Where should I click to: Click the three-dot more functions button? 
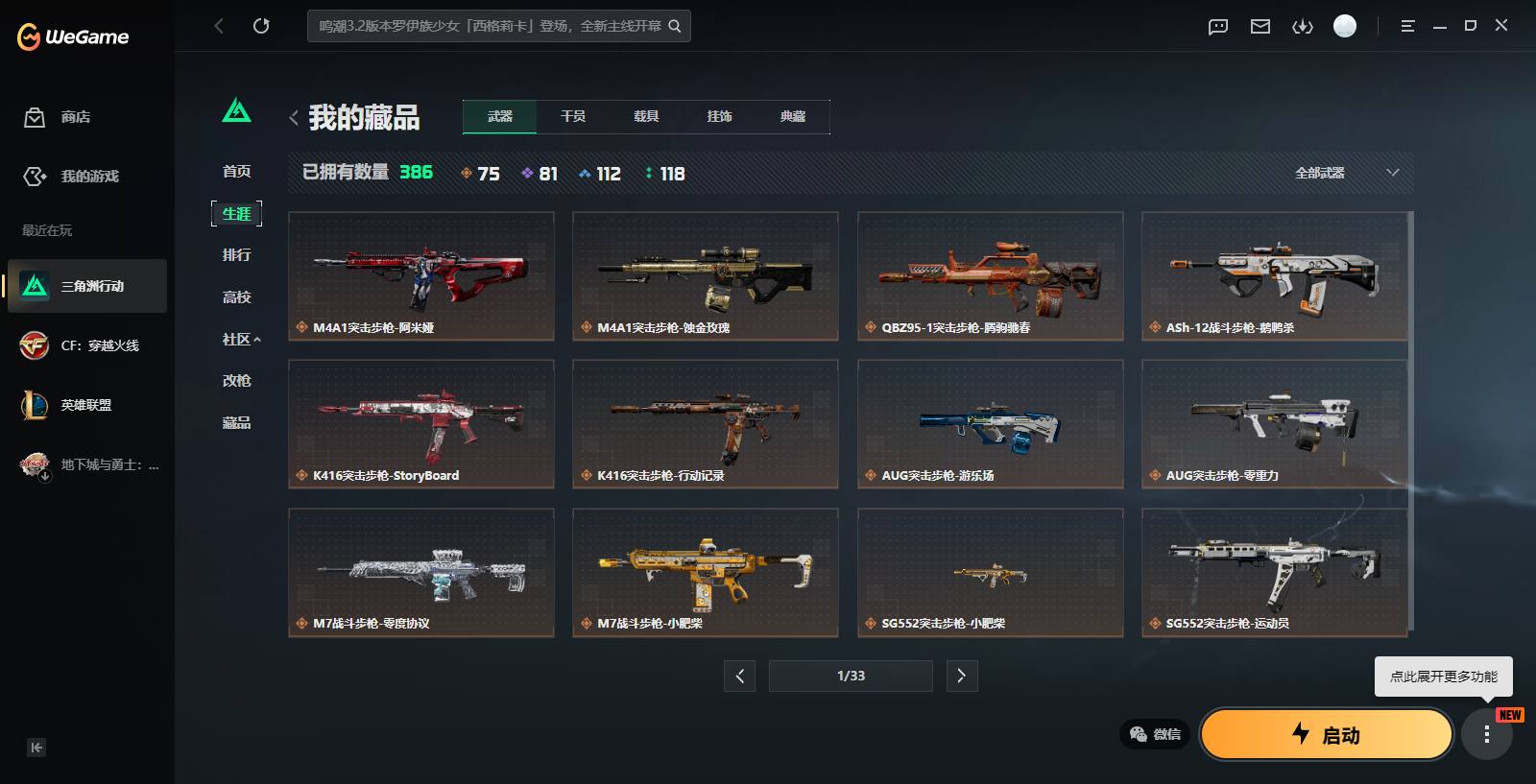pos(1486,735)
